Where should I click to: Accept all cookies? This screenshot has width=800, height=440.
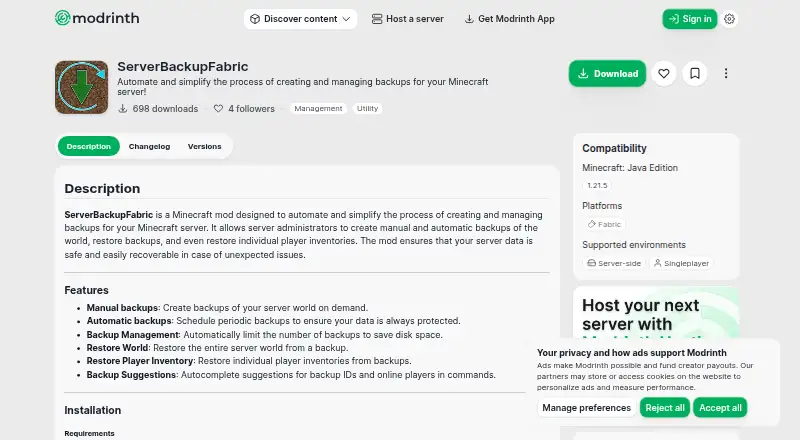click(720, 408)
